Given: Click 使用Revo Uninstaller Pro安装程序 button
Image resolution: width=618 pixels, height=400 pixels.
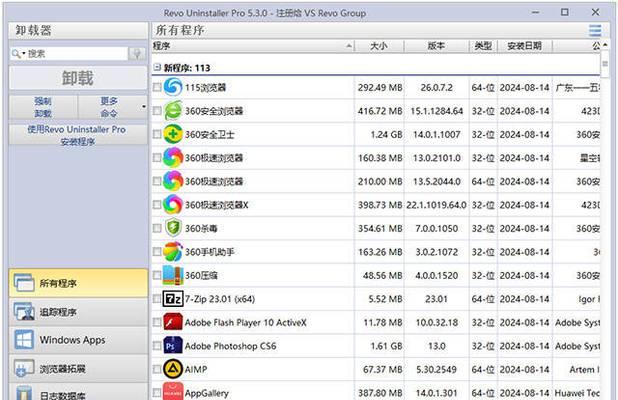Looking at the screenshot, I should (x=78, y=135).
